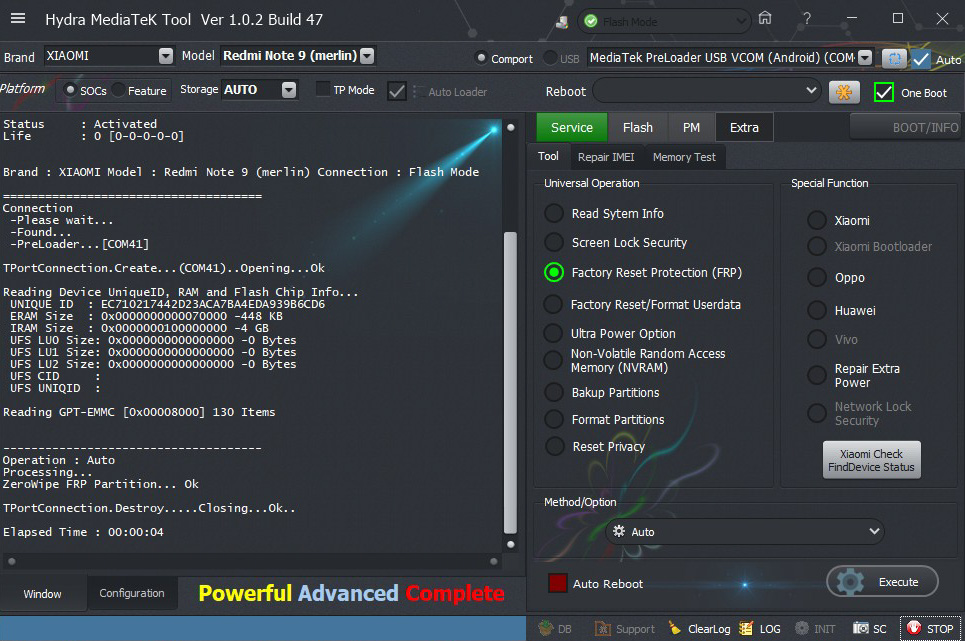The width and height of the screenshot is (965, 641).
Task: Click the UNIQUE ID line in the log
Action: coord(167,304)
